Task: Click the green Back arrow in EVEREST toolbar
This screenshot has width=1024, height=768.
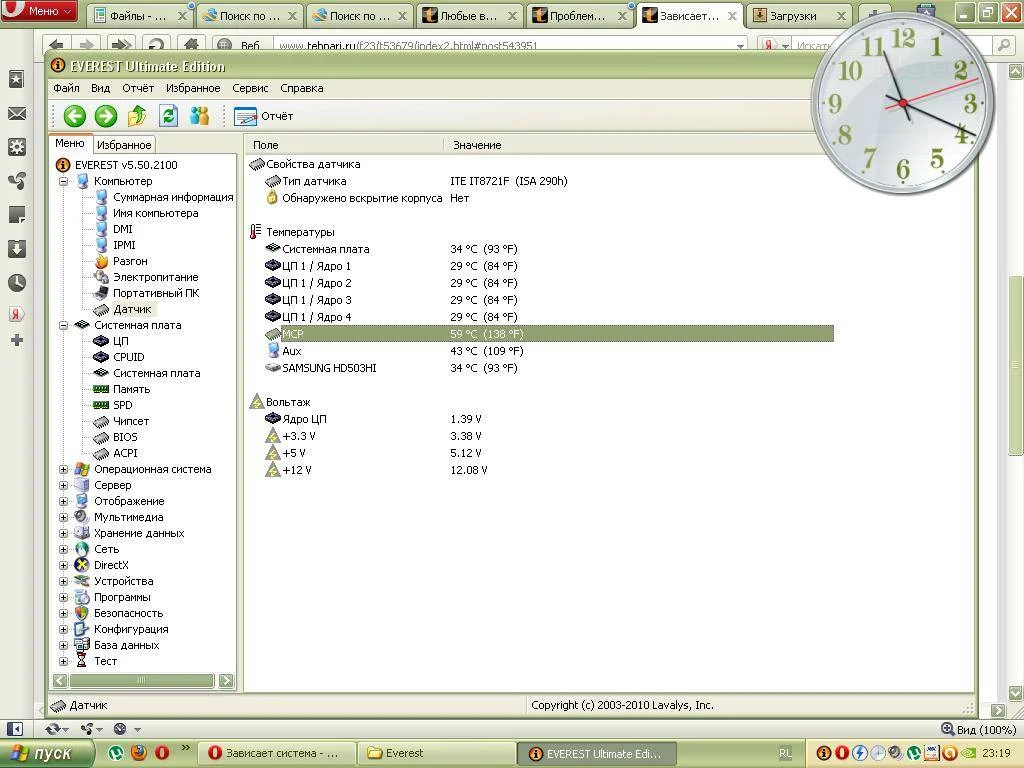Action: coord(74,116)
